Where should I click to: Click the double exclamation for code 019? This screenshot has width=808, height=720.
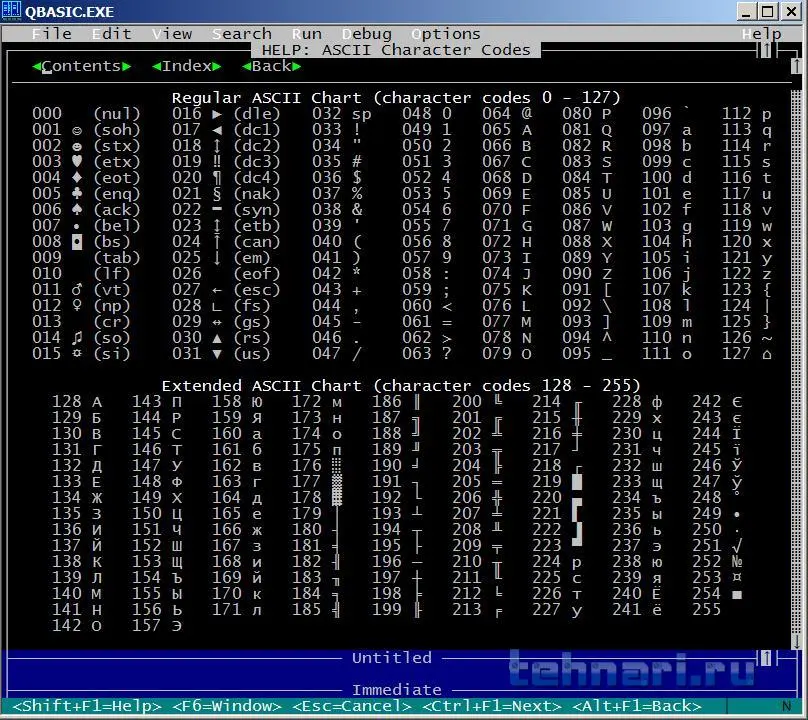pyautogui.click(x=217, y=161)
